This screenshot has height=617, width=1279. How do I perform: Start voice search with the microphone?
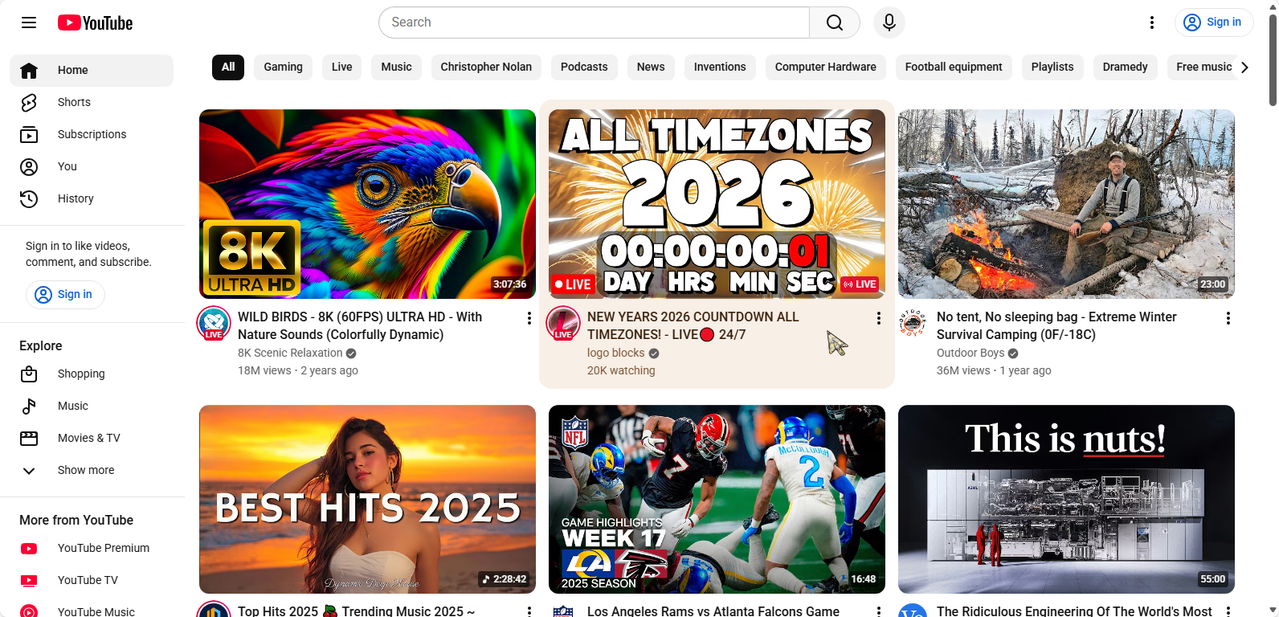tap(888, 22)
